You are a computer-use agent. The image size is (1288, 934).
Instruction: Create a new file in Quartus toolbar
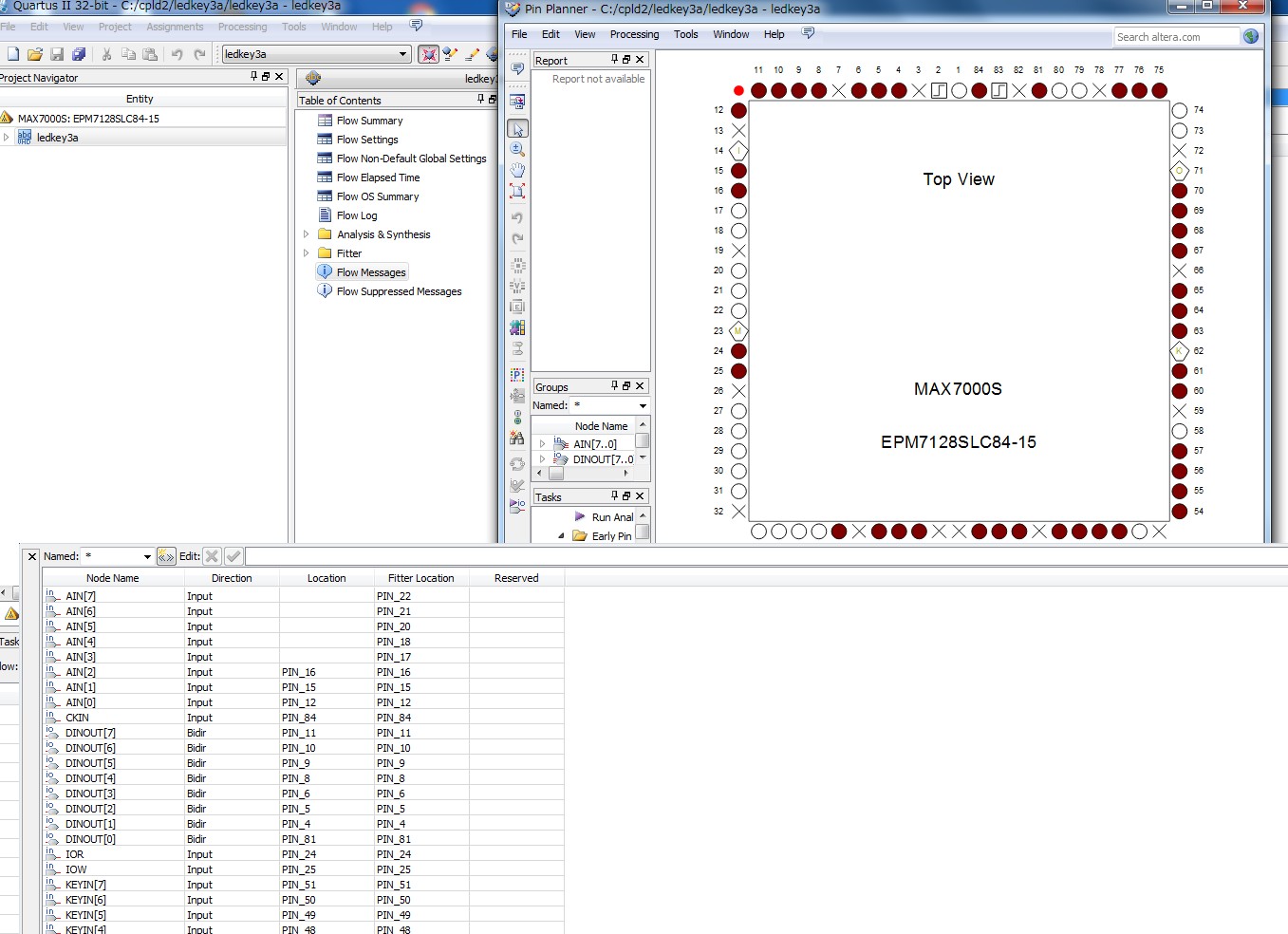pyautogui.click(x=12, y=54)
